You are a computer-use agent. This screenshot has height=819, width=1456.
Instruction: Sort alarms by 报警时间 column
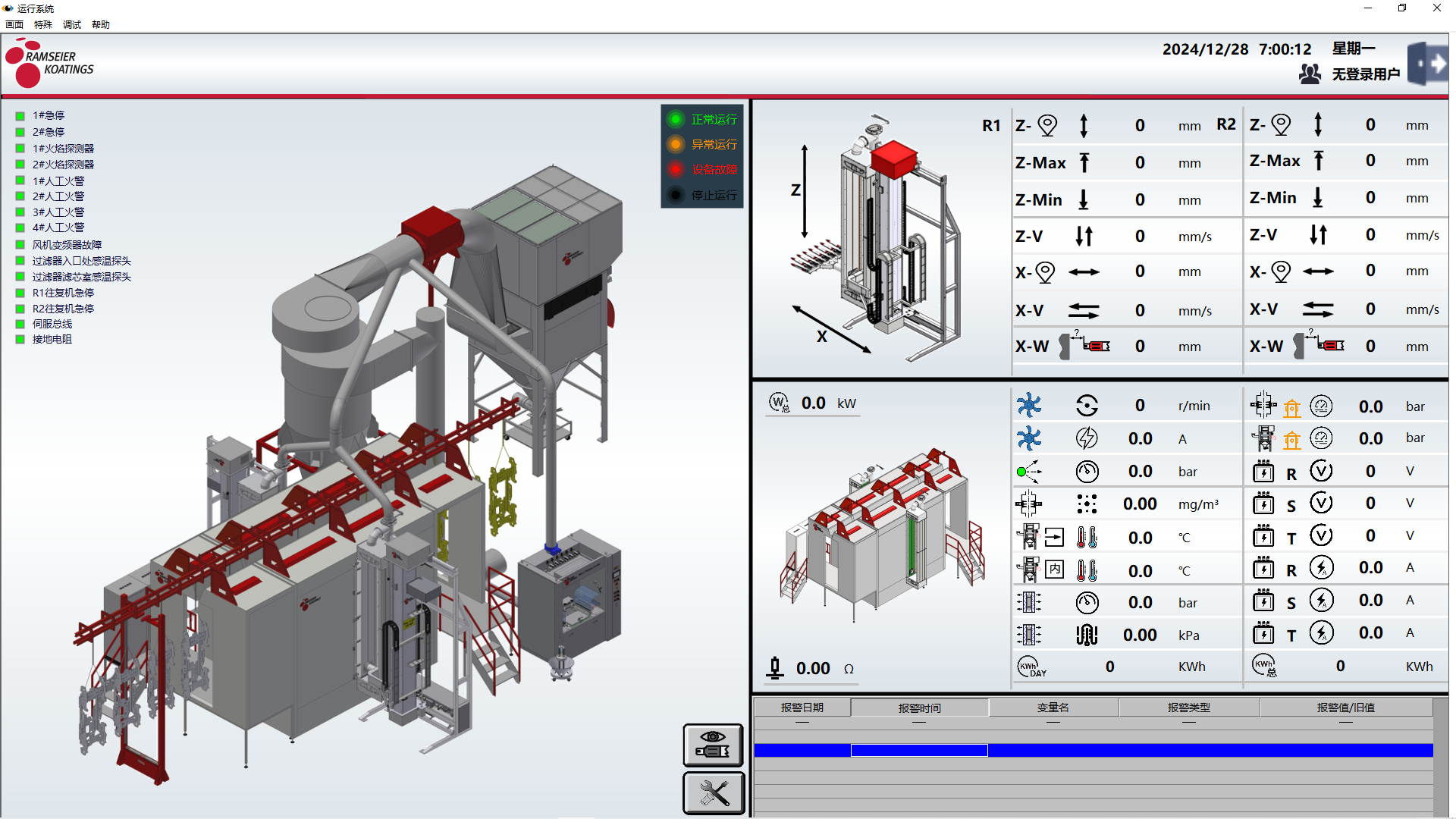919,708
